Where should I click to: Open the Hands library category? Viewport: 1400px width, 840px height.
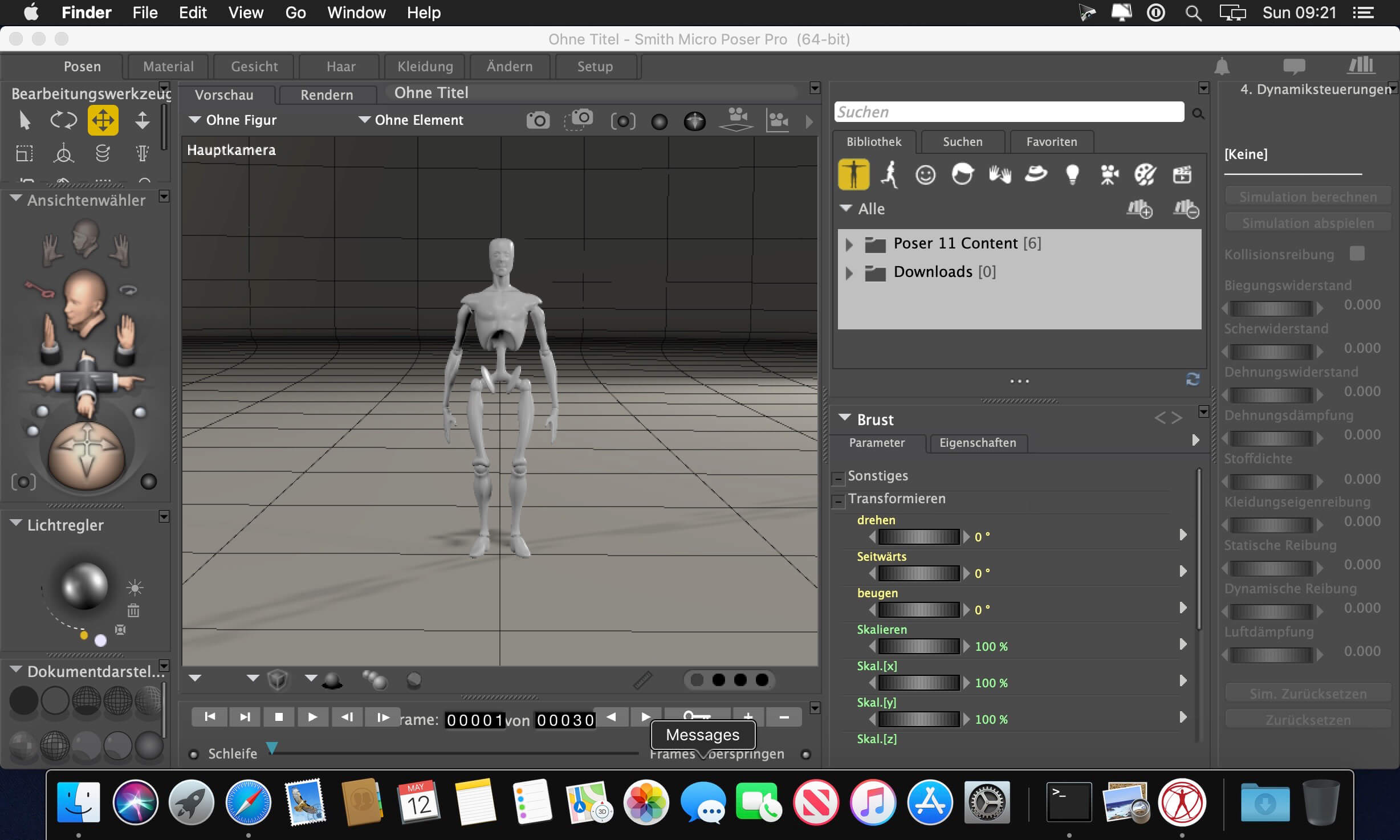pyautogui.click(x=1000, y=174)
